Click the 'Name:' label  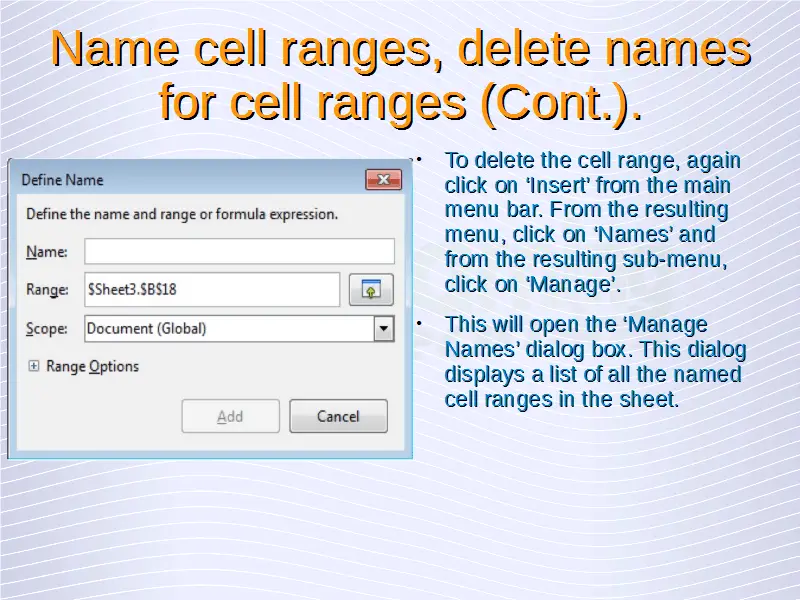(x=46, y=251)
